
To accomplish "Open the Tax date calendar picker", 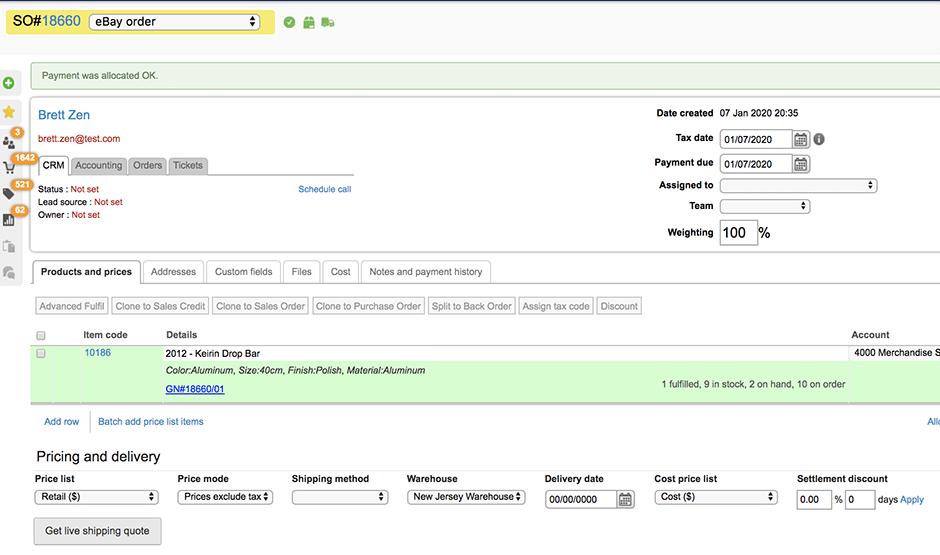I will tap(801, 139).
